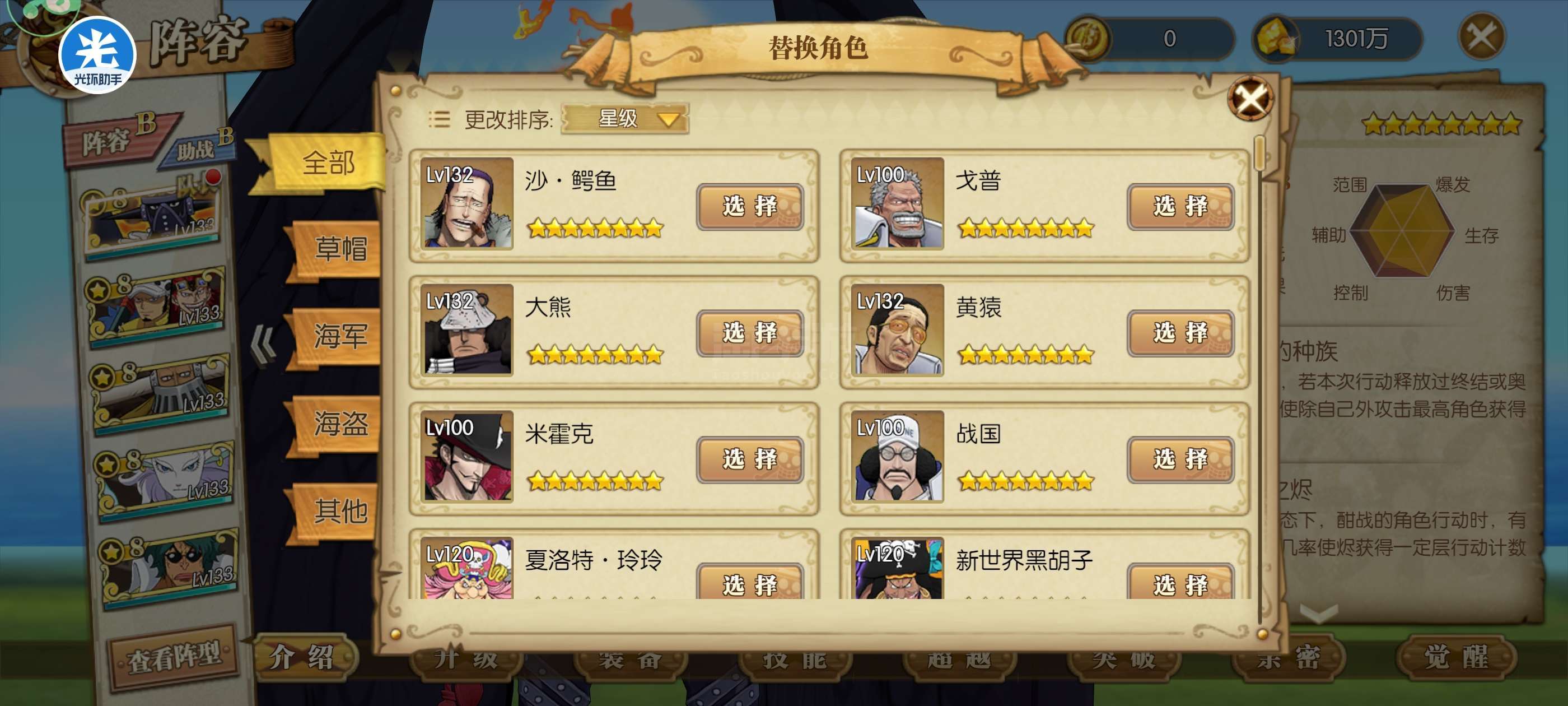Collapse the filter panel with double chevron
Viewport: 1568px width, 706px height.
coord(264,345)
